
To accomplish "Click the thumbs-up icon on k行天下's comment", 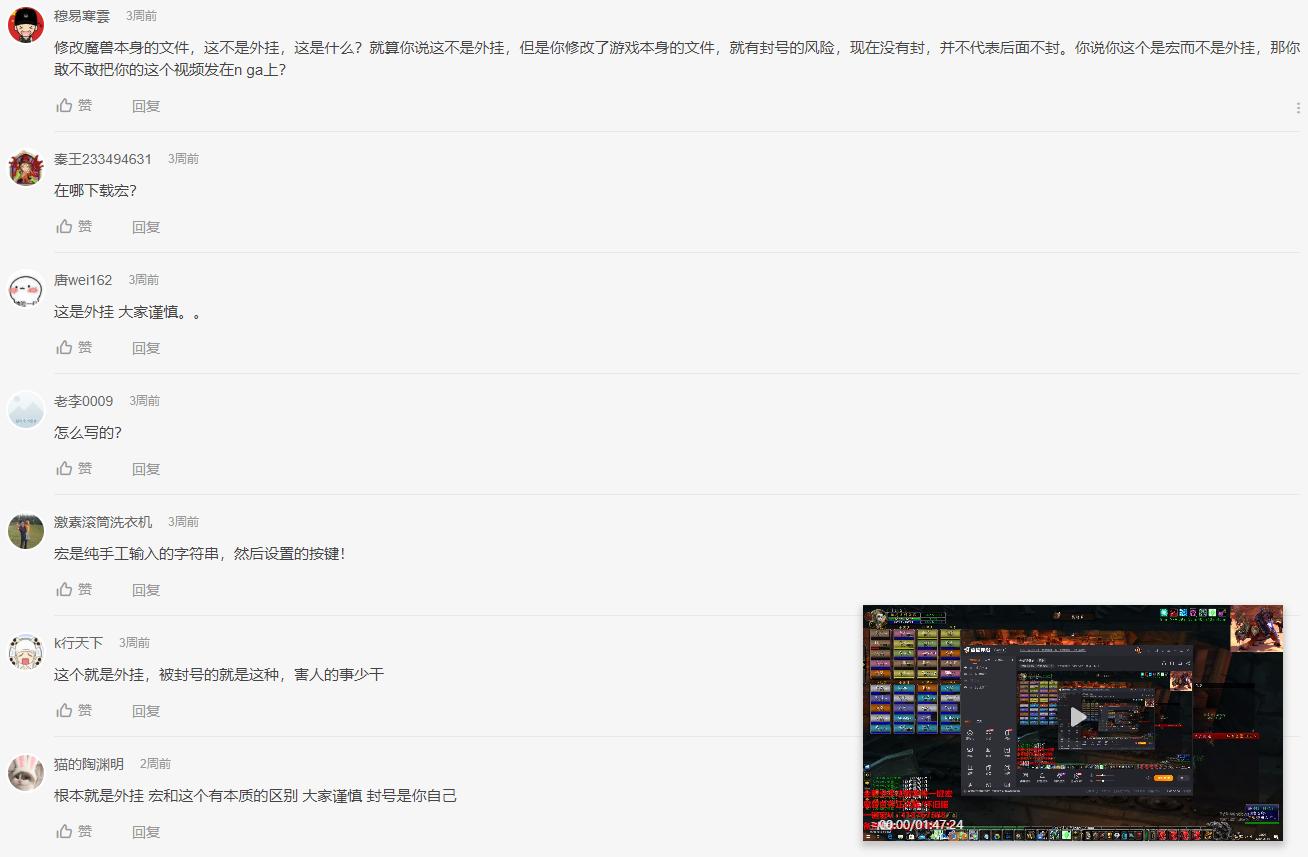I will pos(64,710).
